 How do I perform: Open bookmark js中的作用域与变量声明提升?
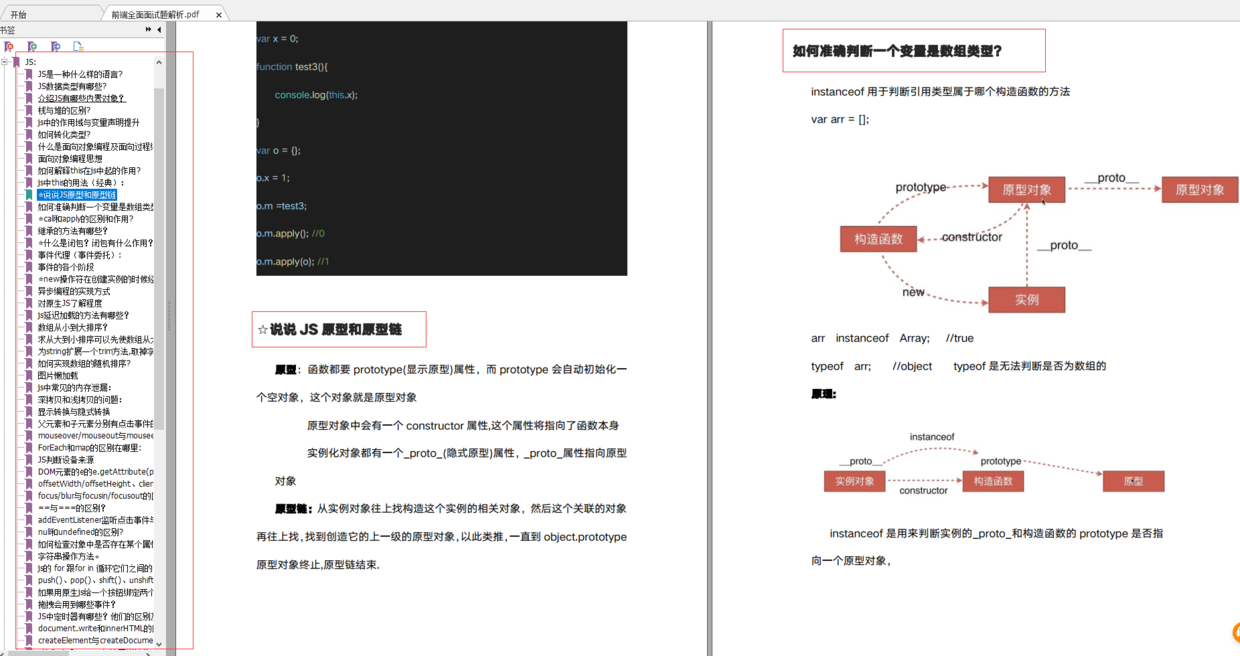[x=89, y=122]
